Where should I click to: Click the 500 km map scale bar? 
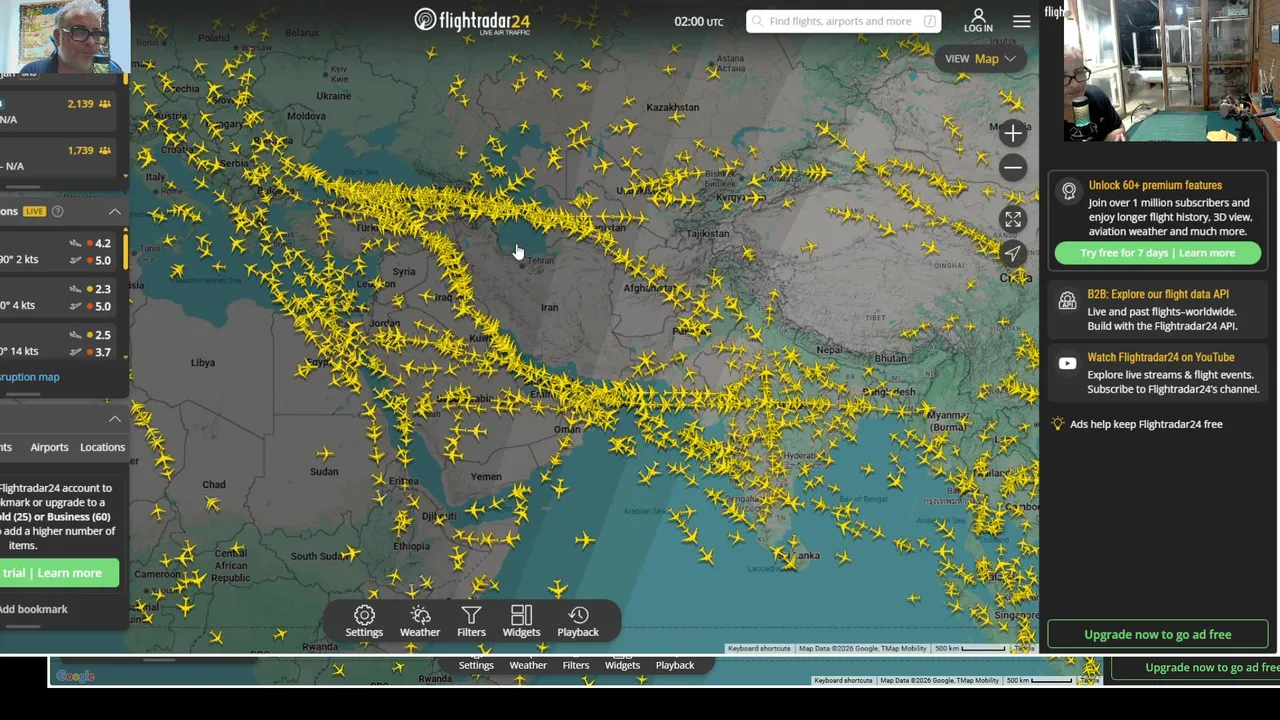970,648
